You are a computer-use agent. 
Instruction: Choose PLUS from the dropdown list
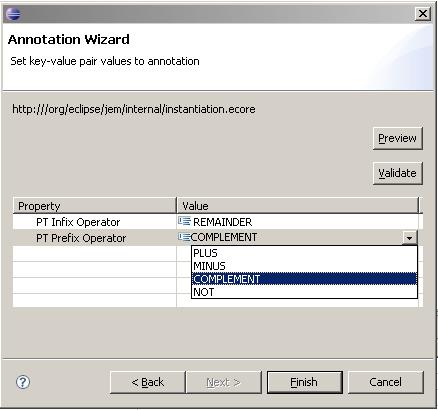pyautogui.click(x=304, y=253)
